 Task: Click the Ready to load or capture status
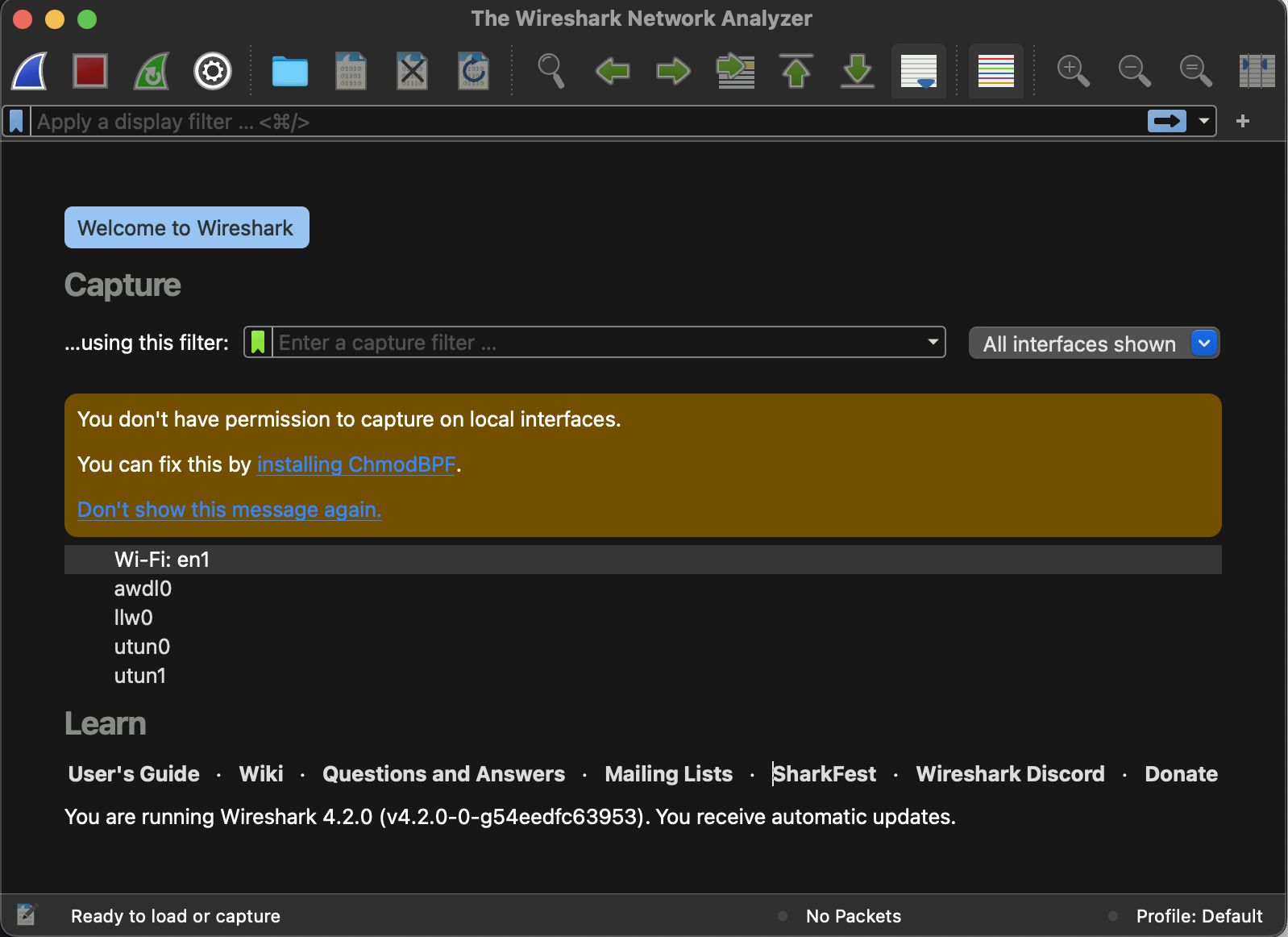point(176,916)
